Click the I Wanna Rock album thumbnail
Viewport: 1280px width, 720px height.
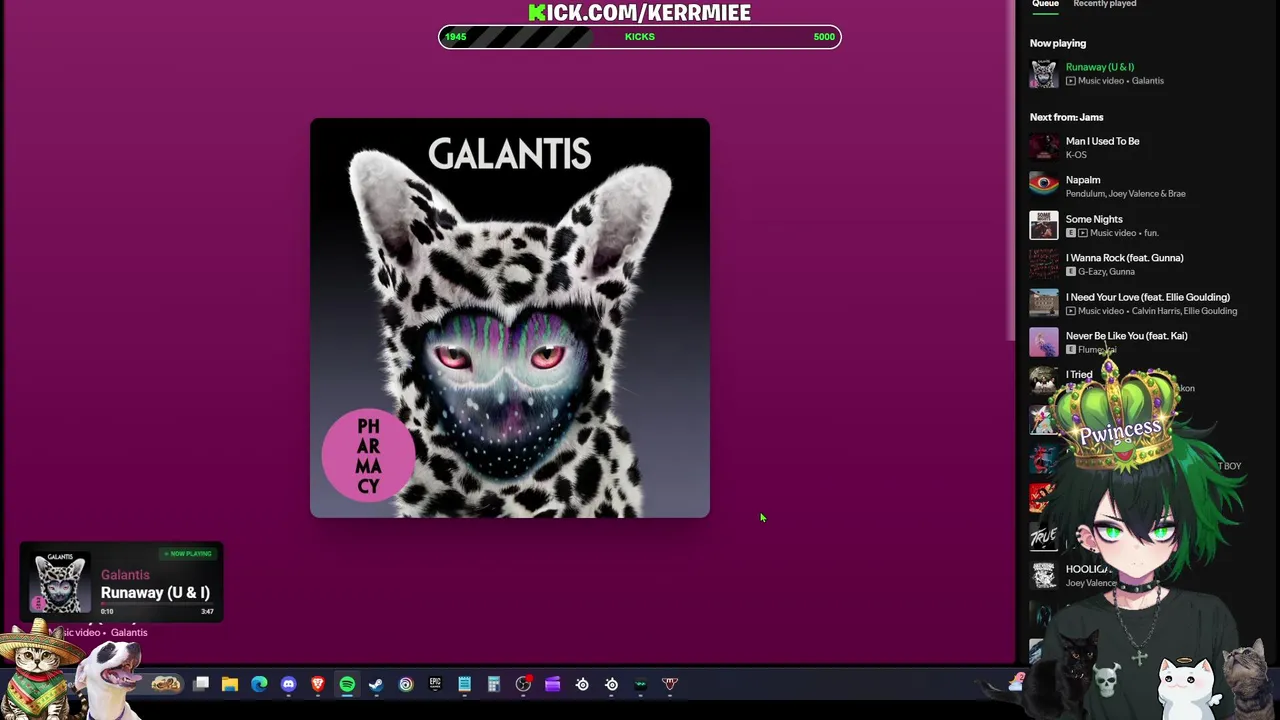tap(1044, 264)
